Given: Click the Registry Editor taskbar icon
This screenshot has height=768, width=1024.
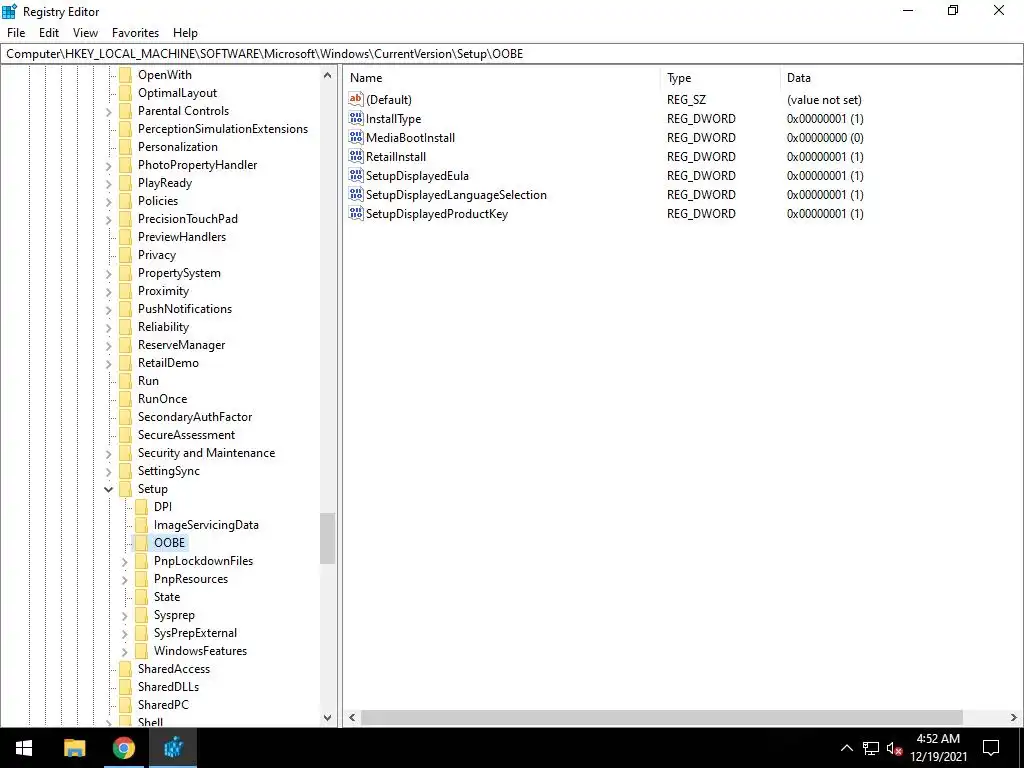Looking at the screenshot, I should tap(173, 748).
